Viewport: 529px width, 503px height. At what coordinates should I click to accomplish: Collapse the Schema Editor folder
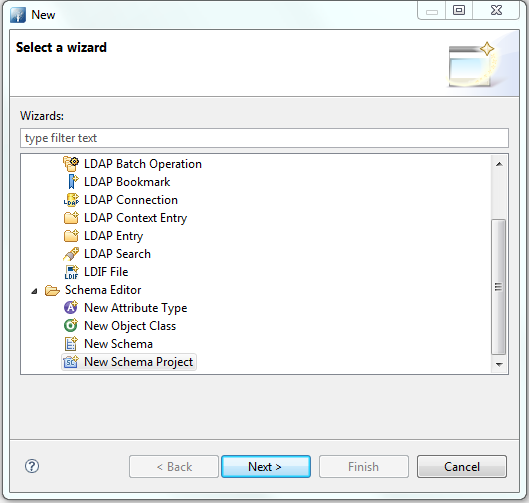point(34,291)
